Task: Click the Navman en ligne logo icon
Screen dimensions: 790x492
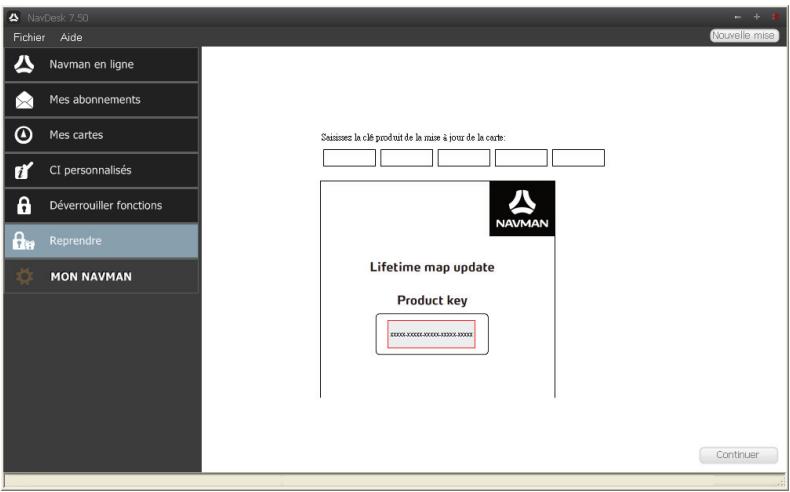Action: pos(24,64)
